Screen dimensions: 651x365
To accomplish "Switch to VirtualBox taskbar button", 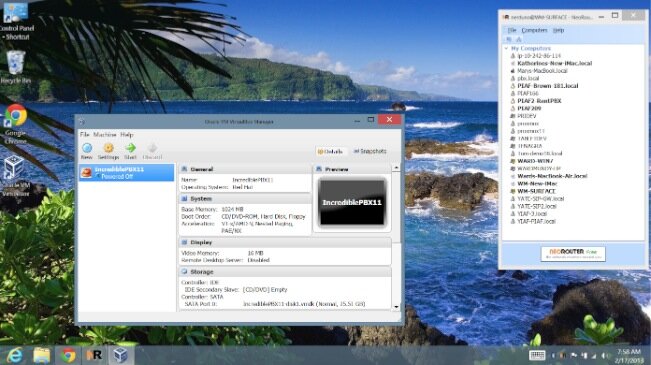I will point(120,355).
